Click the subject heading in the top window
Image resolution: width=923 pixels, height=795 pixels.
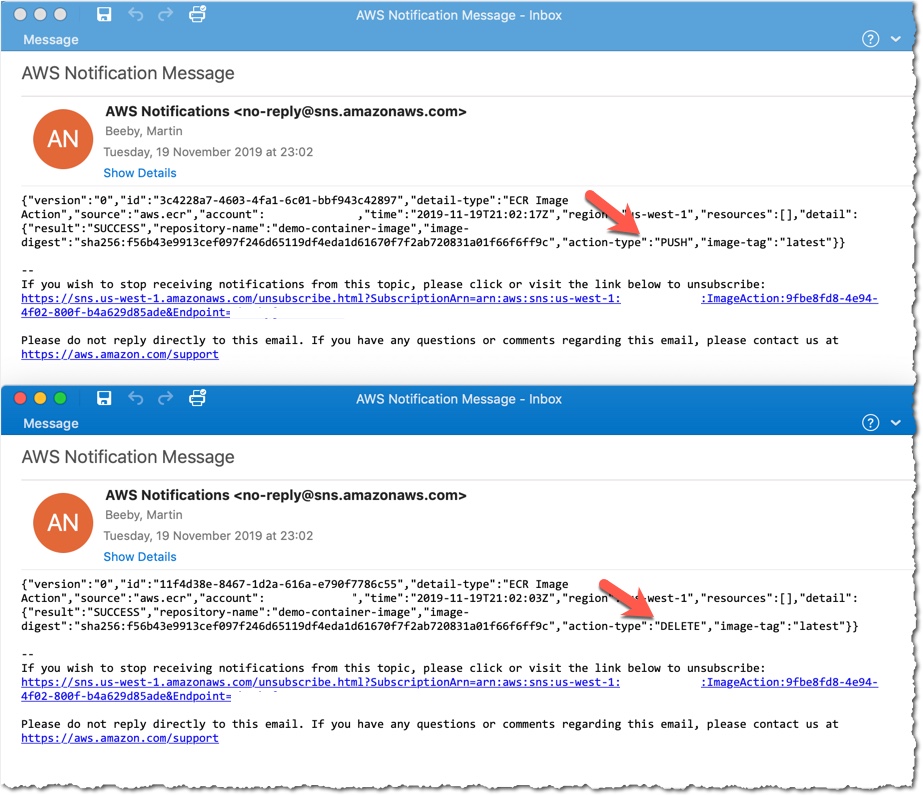pos(128,73)
